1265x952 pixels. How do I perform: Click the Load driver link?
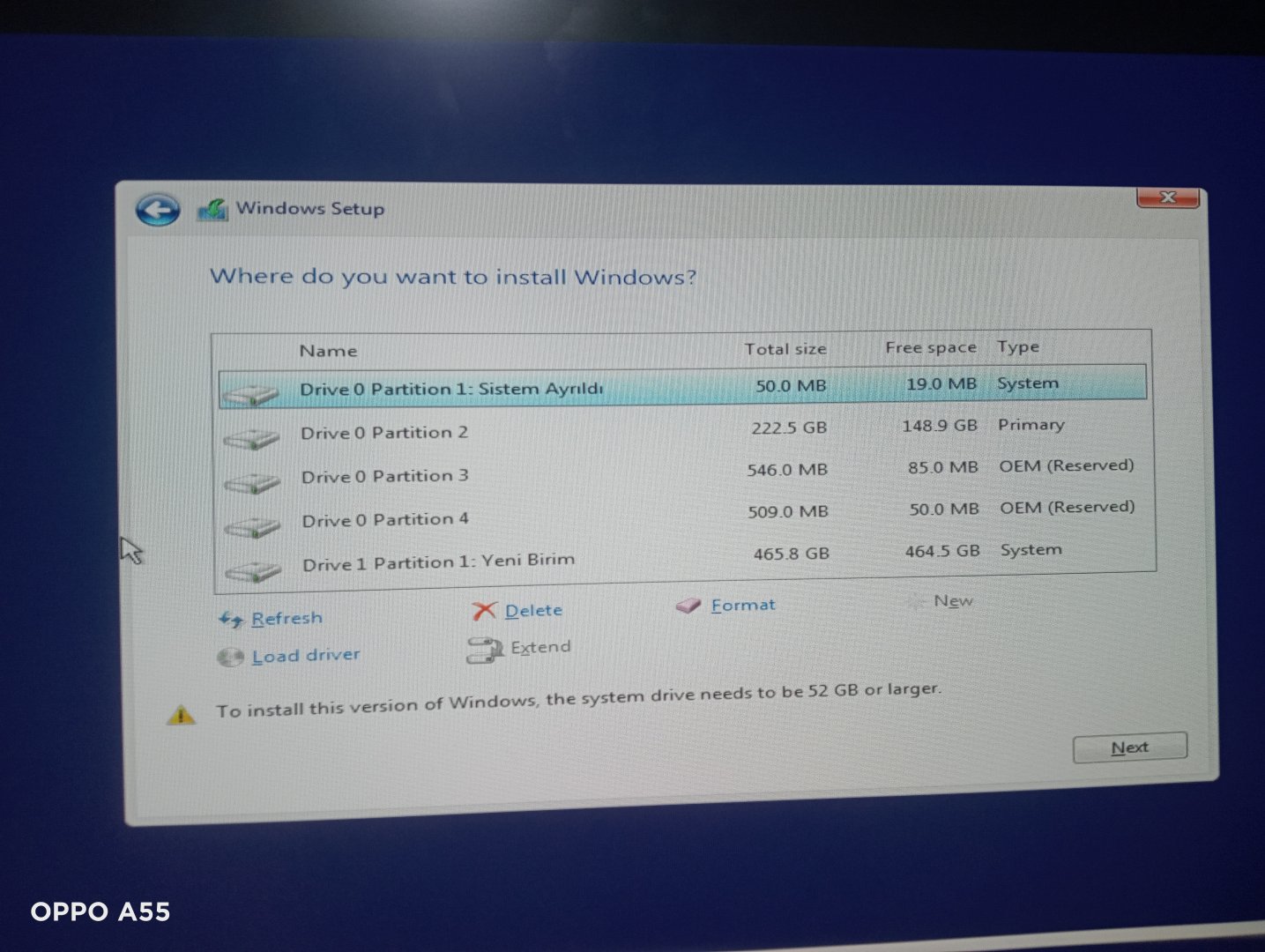click(306, 656)
